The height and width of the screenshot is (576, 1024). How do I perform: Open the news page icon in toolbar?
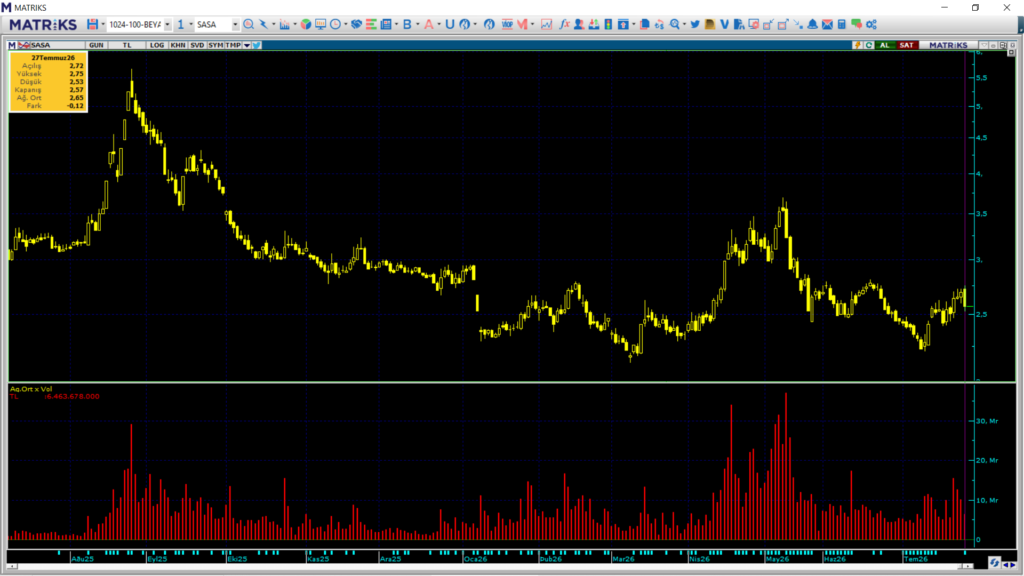coord(386,24)
